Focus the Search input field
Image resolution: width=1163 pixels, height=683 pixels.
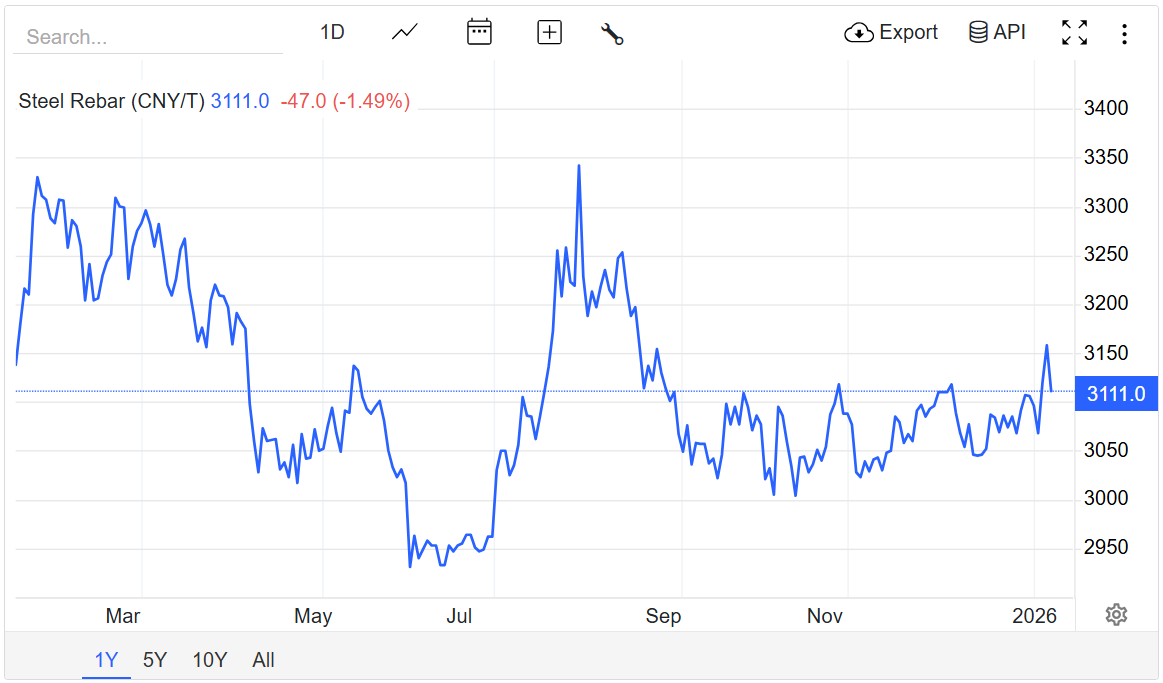click(148, 37)
